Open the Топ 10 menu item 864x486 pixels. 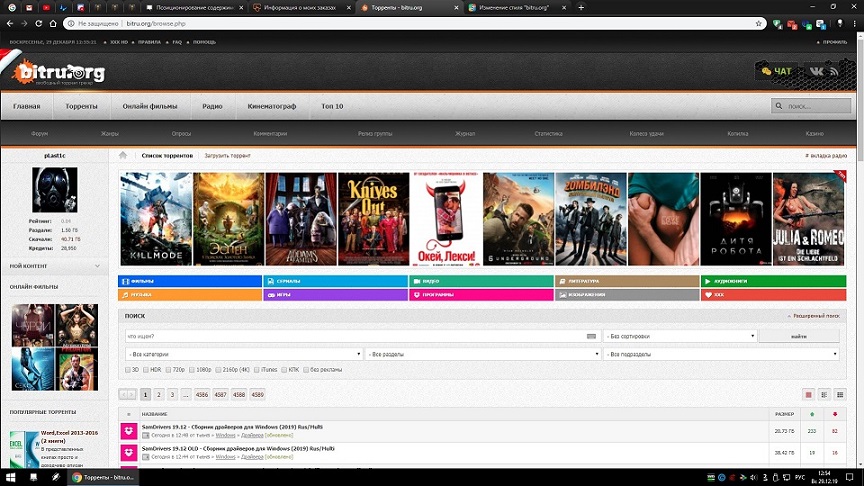[x=332, y=106]
